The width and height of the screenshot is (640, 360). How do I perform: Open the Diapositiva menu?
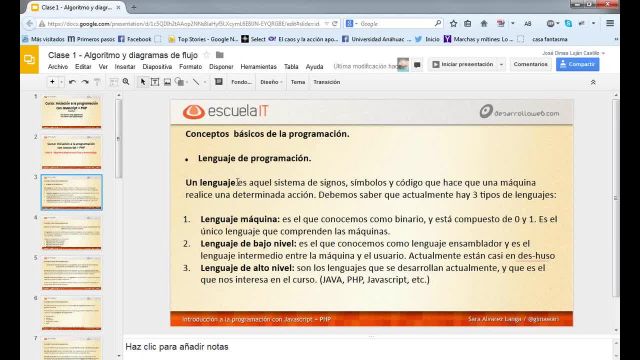coord(157,67)
